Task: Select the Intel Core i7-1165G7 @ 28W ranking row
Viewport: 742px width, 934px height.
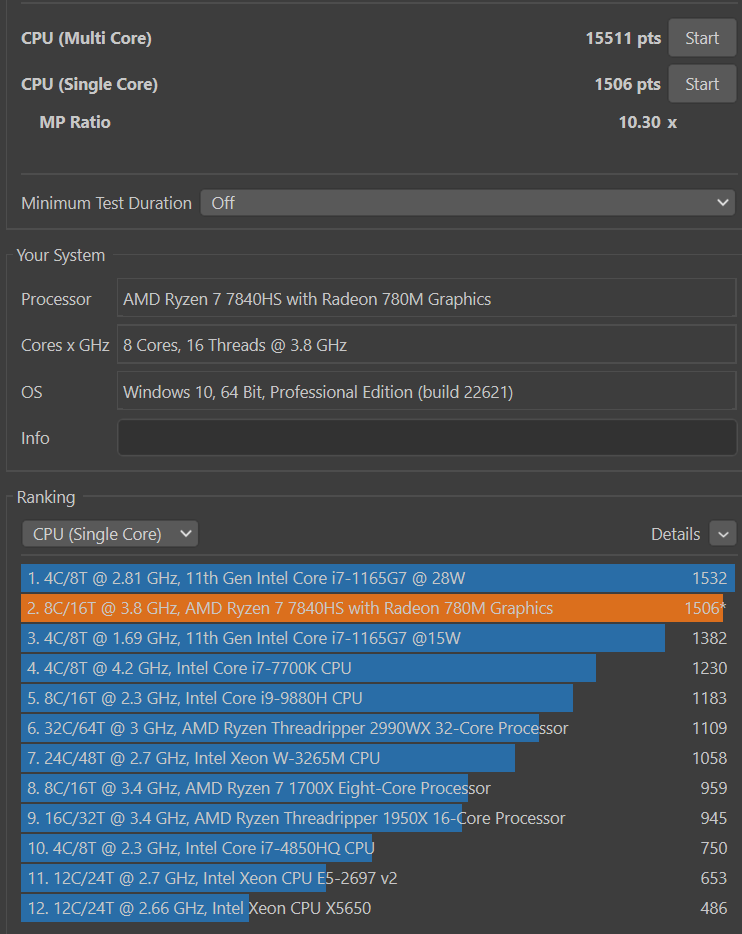Action: click(378, 578)
